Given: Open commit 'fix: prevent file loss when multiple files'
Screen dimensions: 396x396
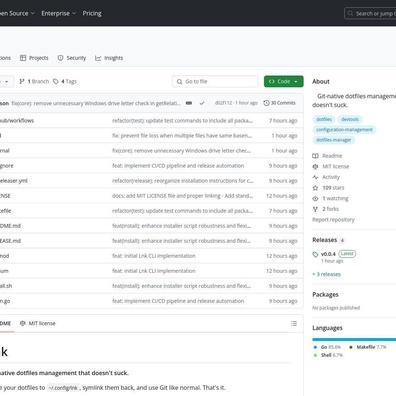Looking at the screenshot, I should coord(182,136).
